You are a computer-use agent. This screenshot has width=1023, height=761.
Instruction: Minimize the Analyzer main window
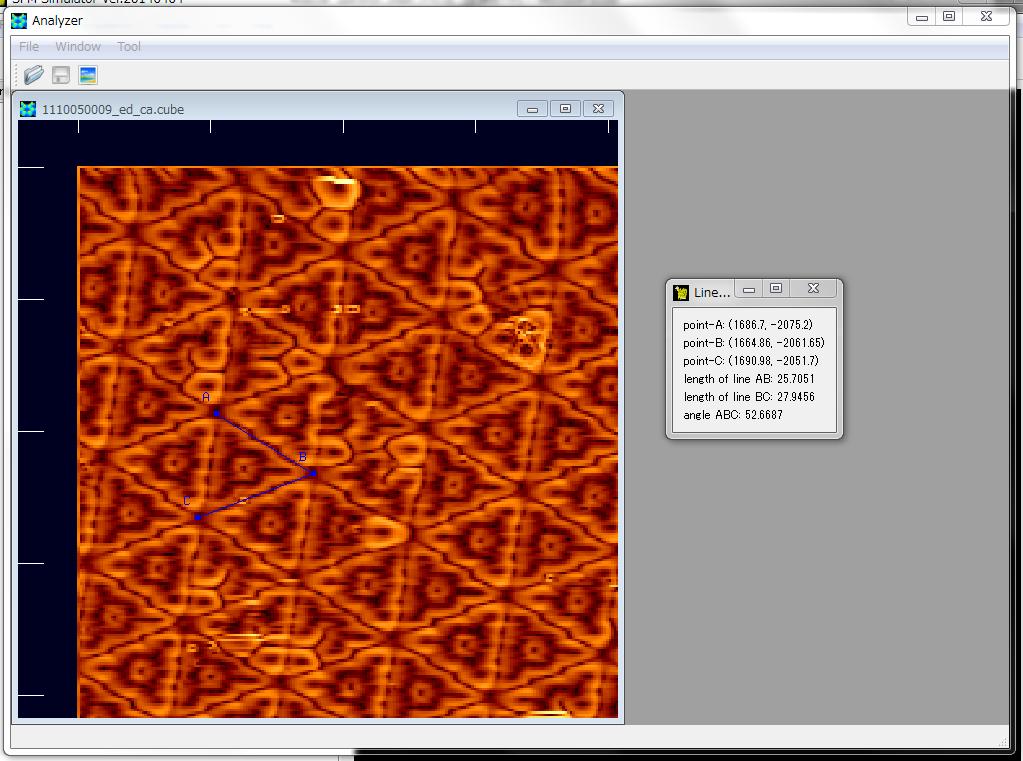click(922, 17)
